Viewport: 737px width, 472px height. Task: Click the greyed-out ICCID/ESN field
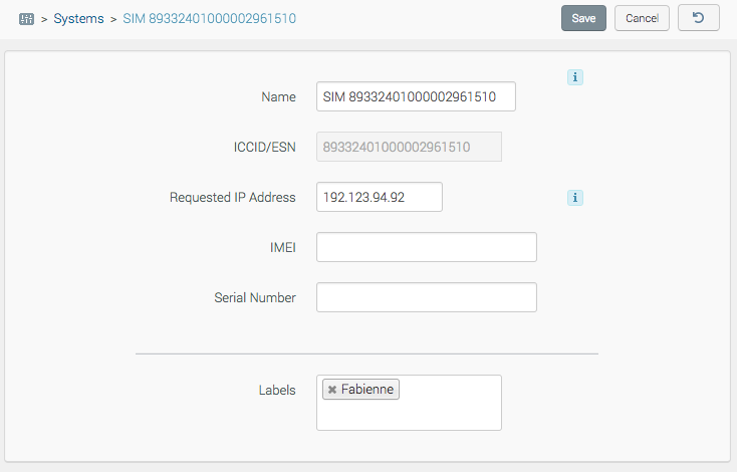pos(408,147)
